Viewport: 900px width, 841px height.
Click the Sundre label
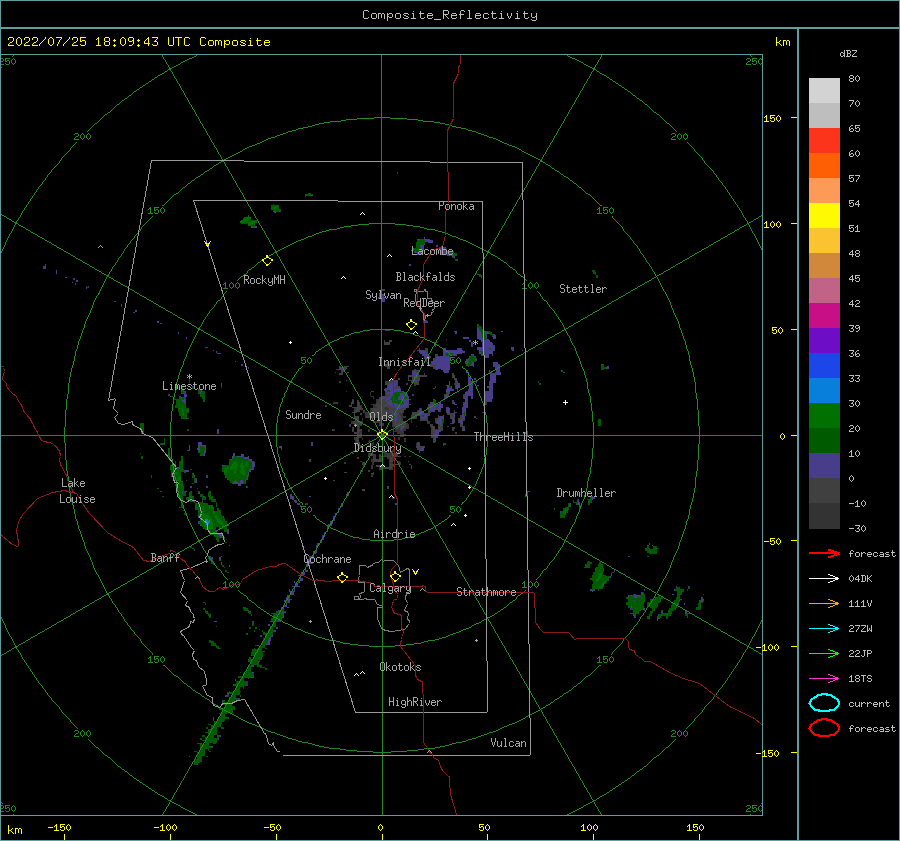[x=303, y=415]
